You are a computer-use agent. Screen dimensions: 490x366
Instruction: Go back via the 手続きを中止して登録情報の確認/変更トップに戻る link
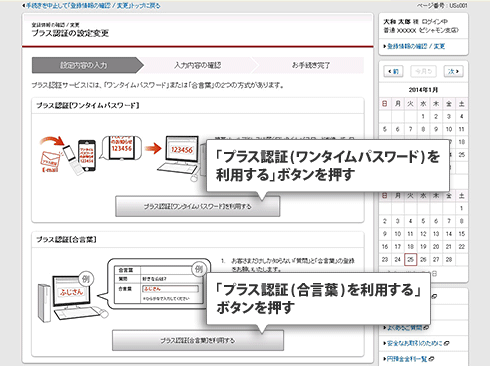point(91,6)
